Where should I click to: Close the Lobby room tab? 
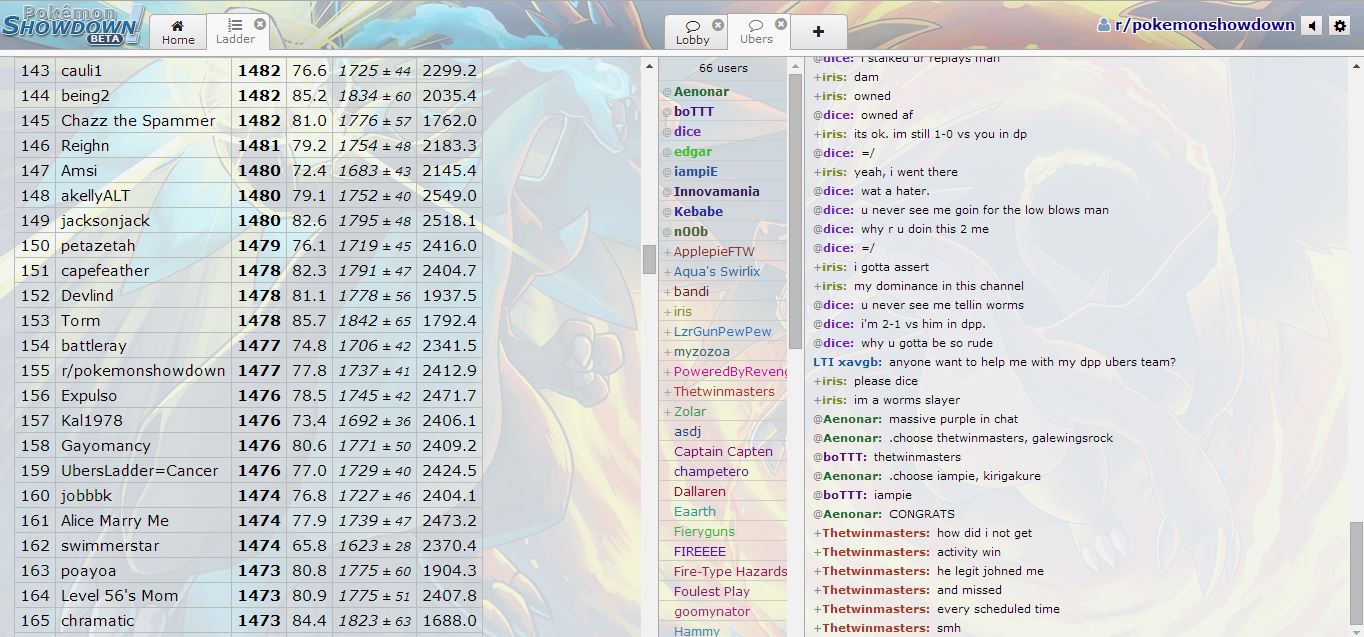point(718,24)
